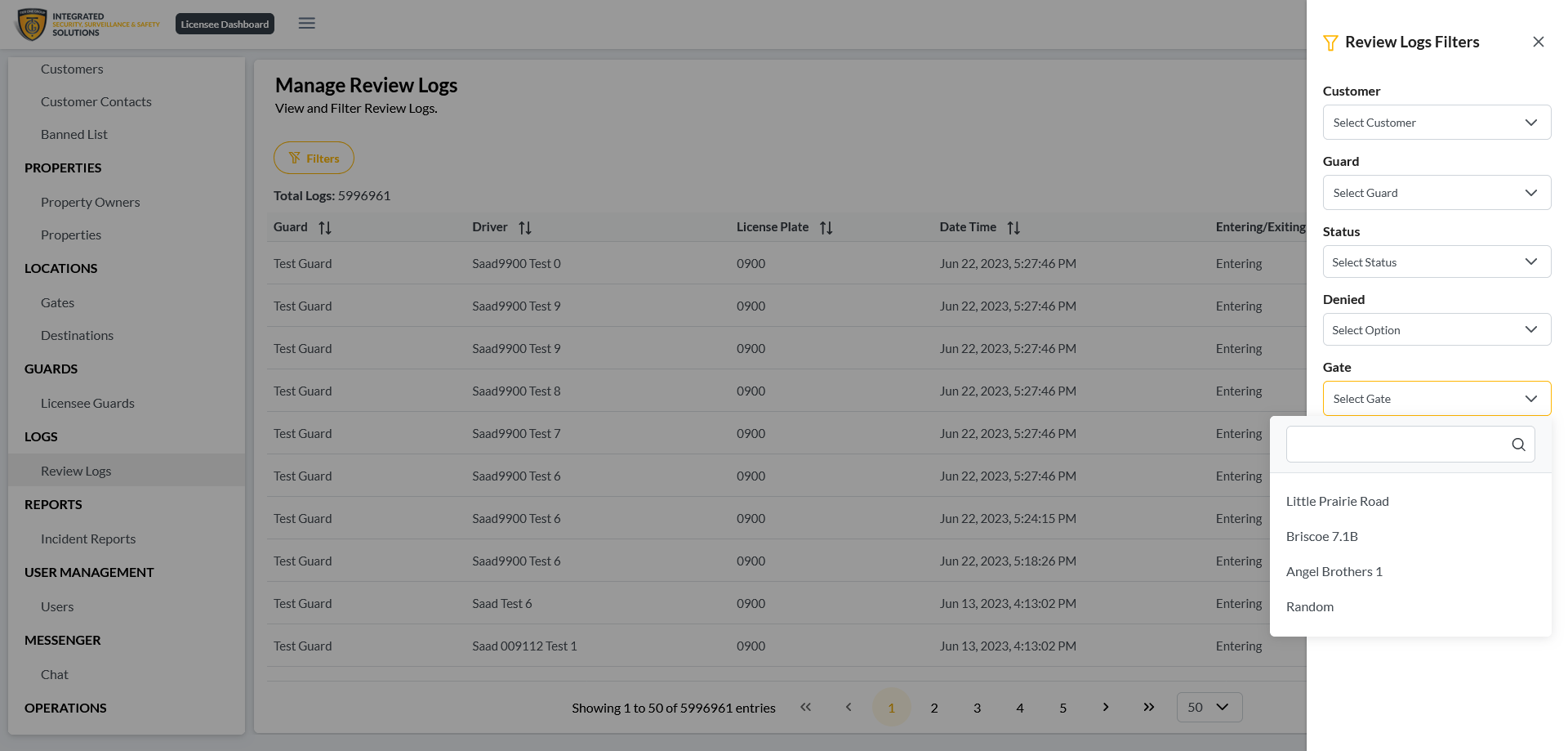Open Chat in sidebar

click(55, 675)
